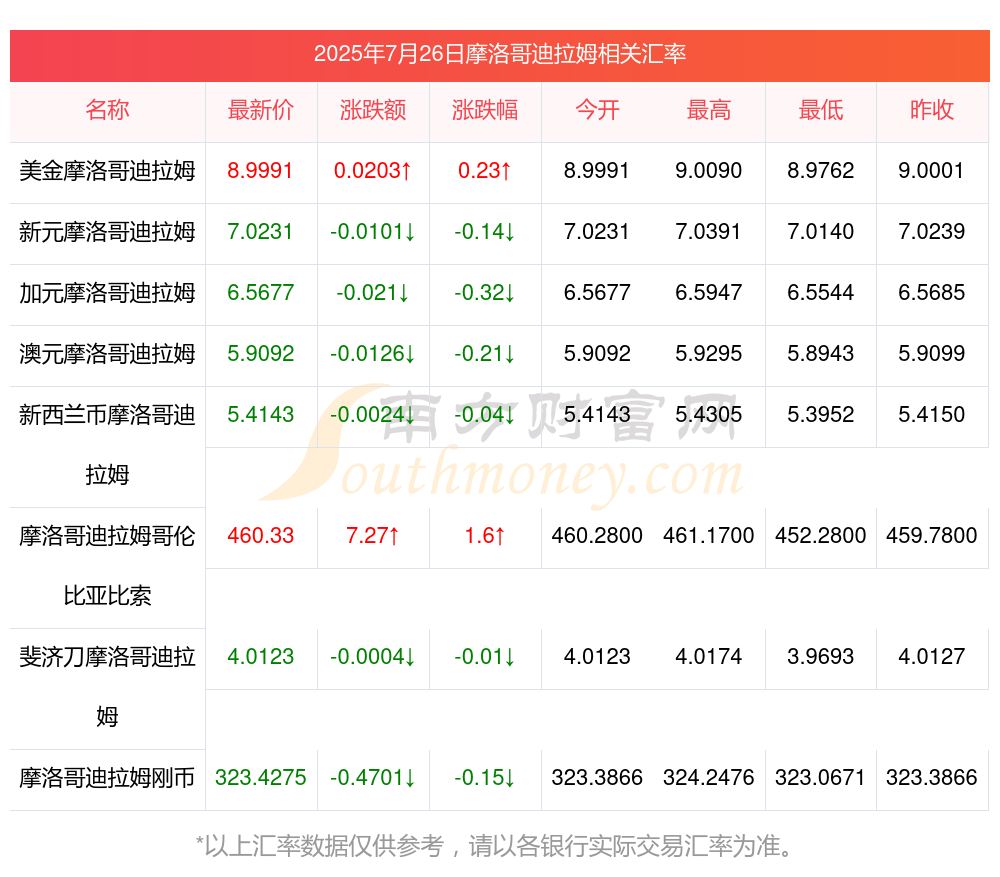Click the table title for 2025年7月26日
The image size is (1000, 877).
point(499,54)
